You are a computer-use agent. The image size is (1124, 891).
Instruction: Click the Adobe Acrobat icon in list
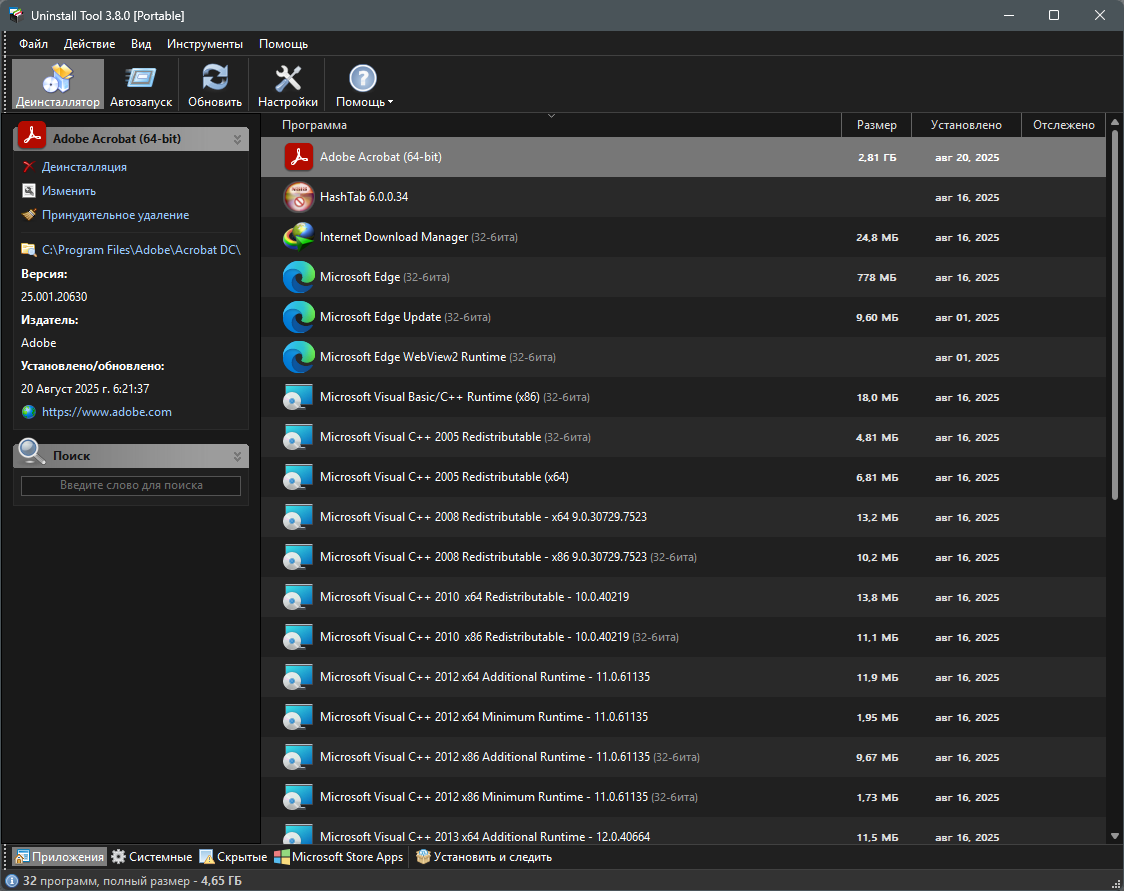pyautogui.click(x=299, y=158)
